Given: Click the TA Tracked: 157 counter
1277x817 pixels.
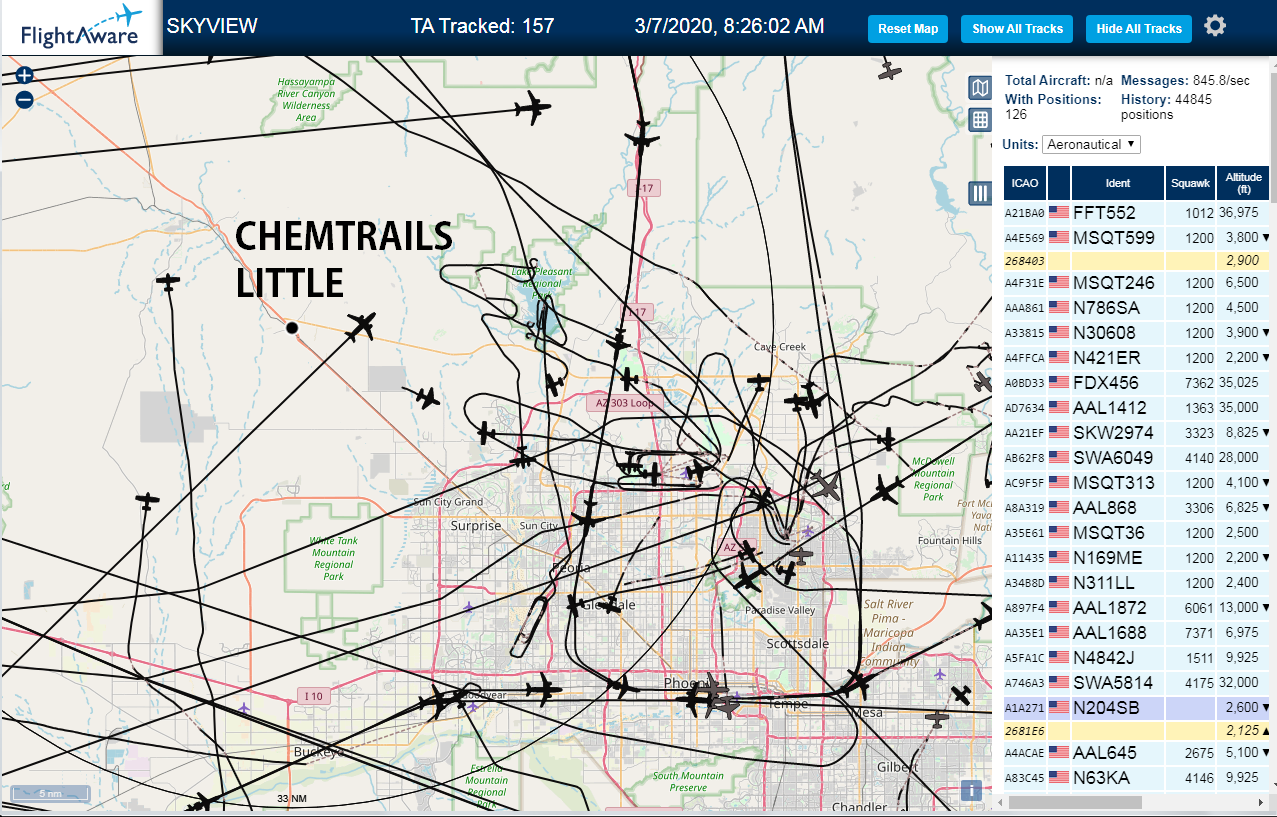Looking at the screenshot, I should click(482, 26).
